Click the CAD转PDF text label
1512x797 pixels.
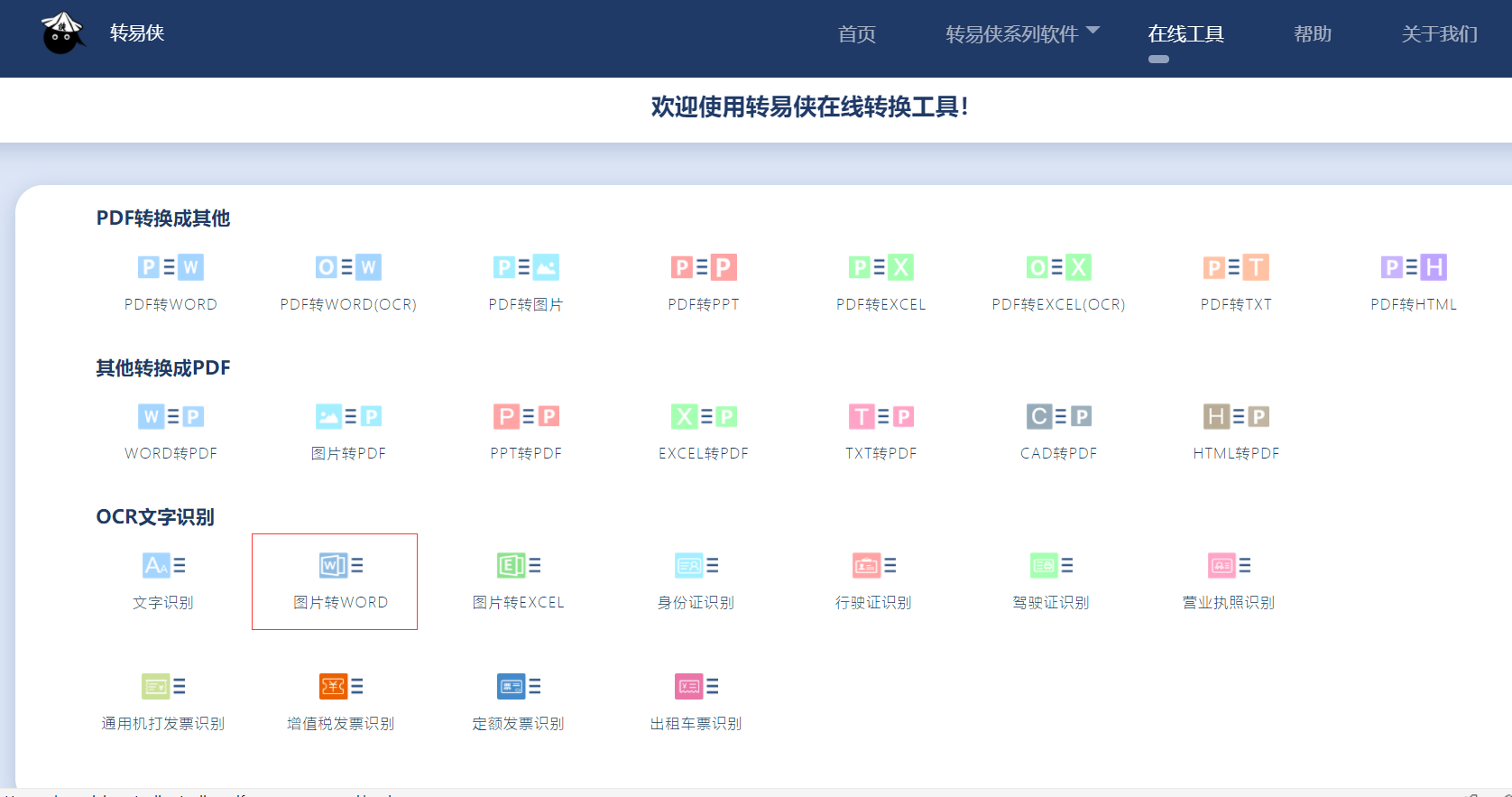pos(1059,453)
